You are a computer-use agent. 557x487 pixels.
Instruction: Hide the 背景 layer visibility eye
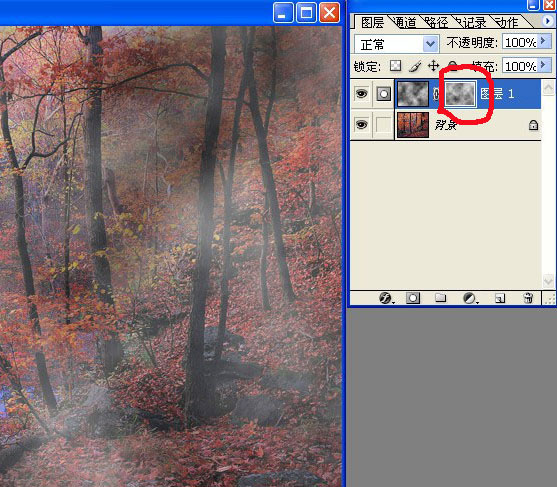pyautogui.click(x=361, y=125)
